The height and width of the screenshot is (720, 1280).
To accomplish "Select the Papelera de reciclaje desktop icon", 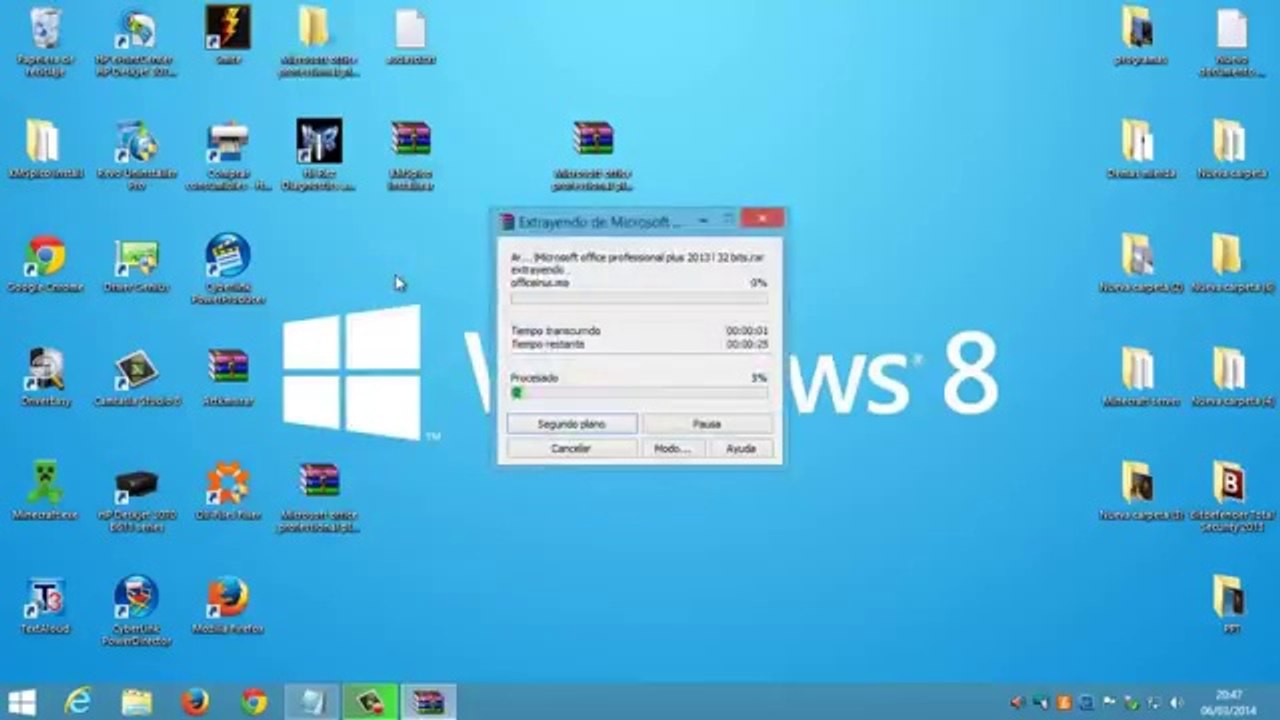I will [44, 43].
